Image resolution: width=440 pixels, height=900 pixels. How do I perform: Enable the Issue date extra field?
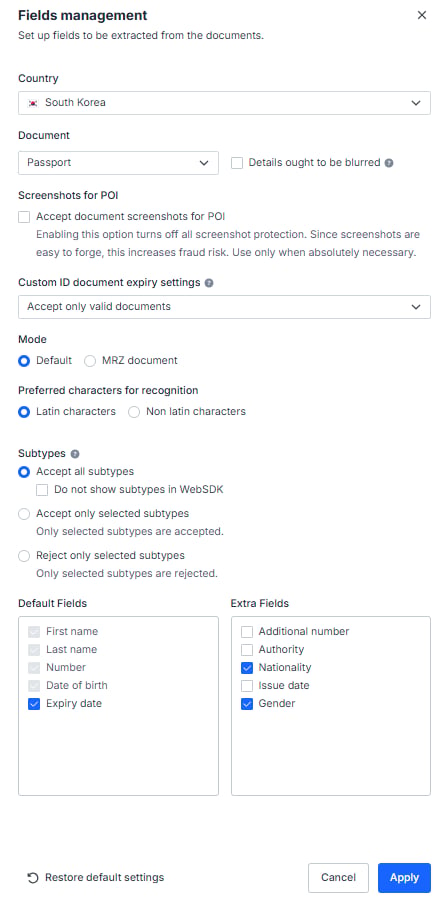(247, 686)
